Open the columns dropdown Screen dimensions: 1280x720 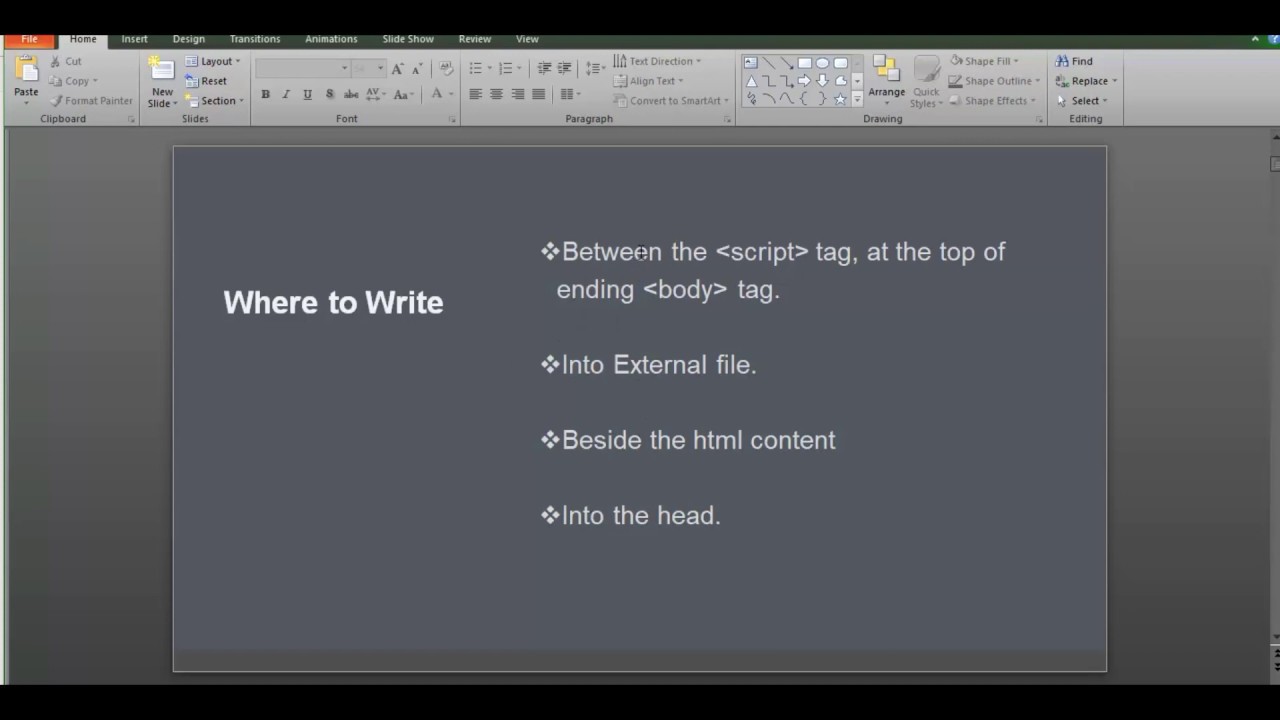[571, 94]
